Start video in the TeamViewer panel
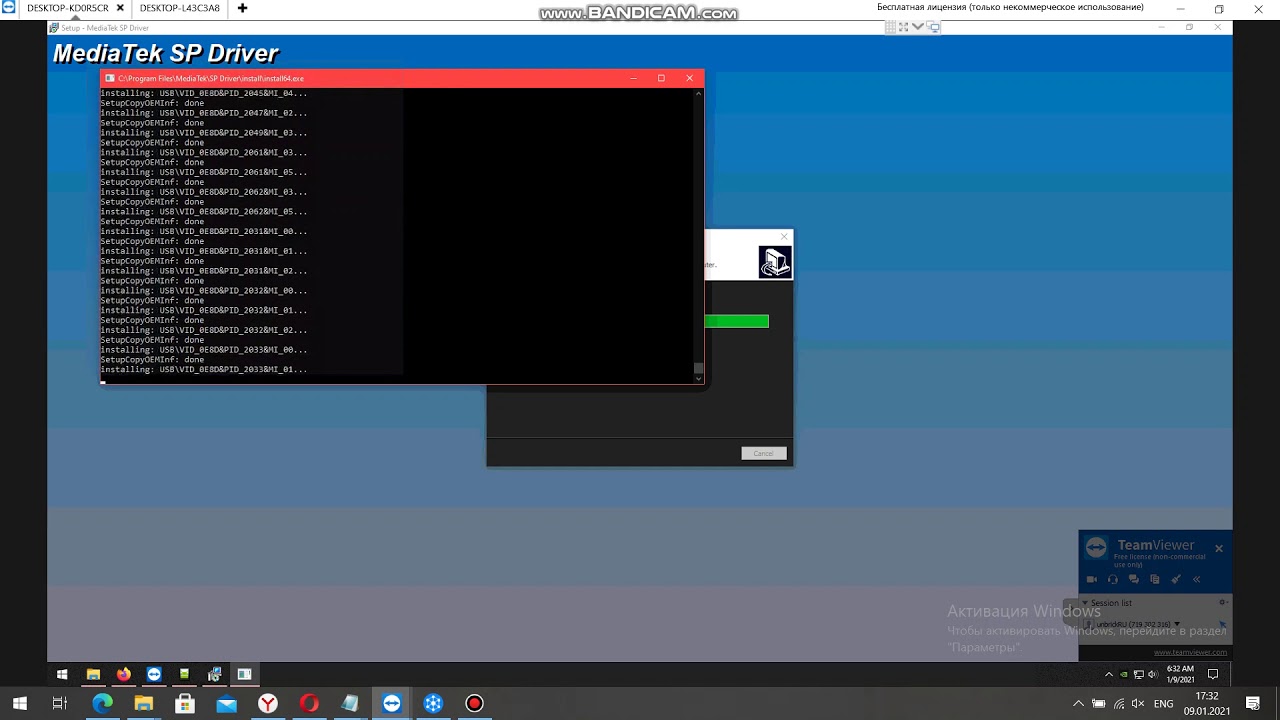This screenshot has height=720, width=1280. click(x=1092, y=579)
